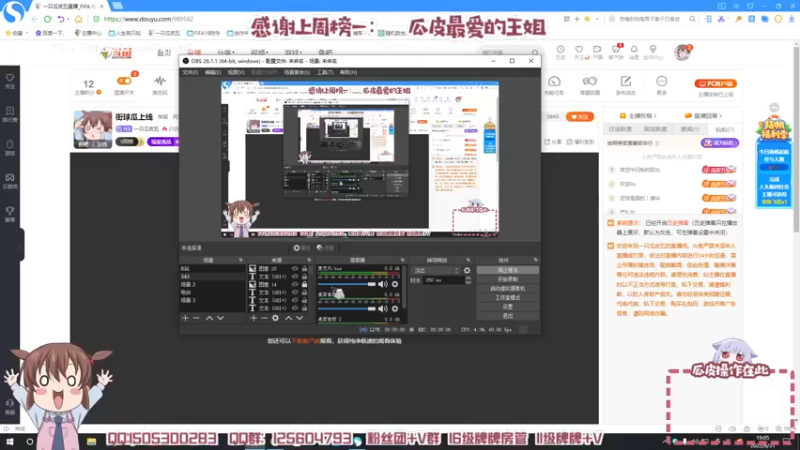Open 更多 ellipsis icon in streamer toolbar
Image resolution: width=800 pixels, height=450 pixels.
pyautogui.click(x=662, y=85)
